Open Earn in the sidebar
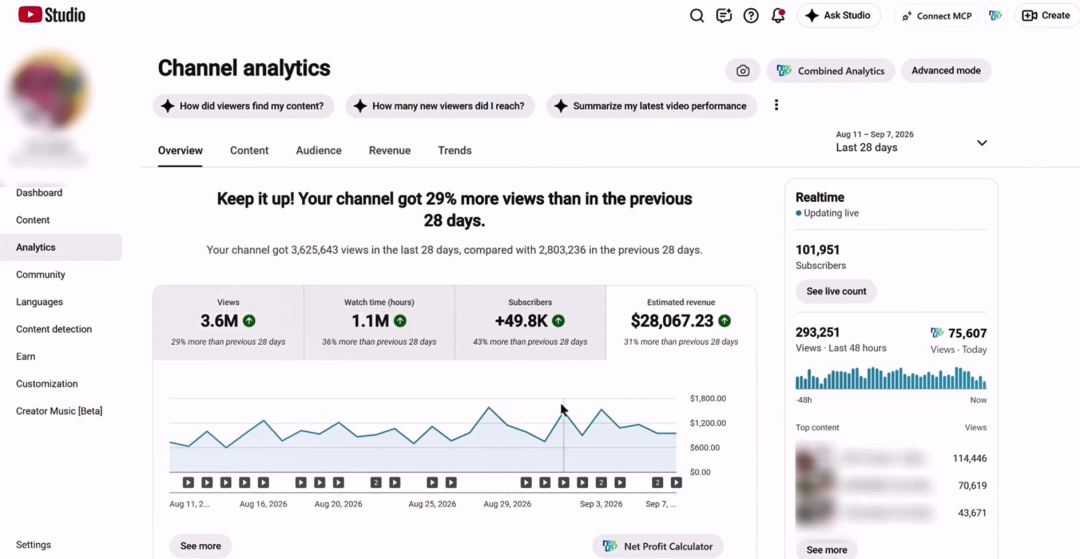1080x559 pixels. coord(61,357)
